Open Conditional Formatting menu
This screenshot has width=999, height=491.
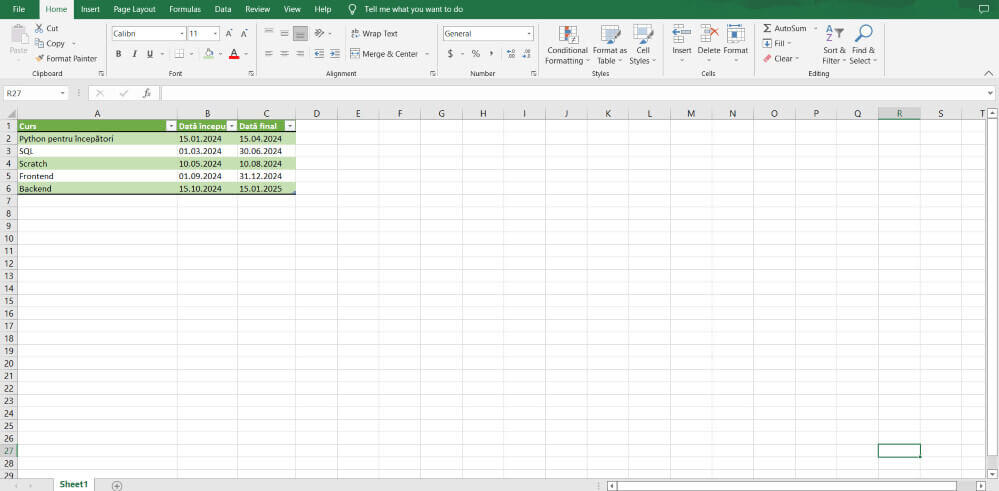tap(567, 45)
